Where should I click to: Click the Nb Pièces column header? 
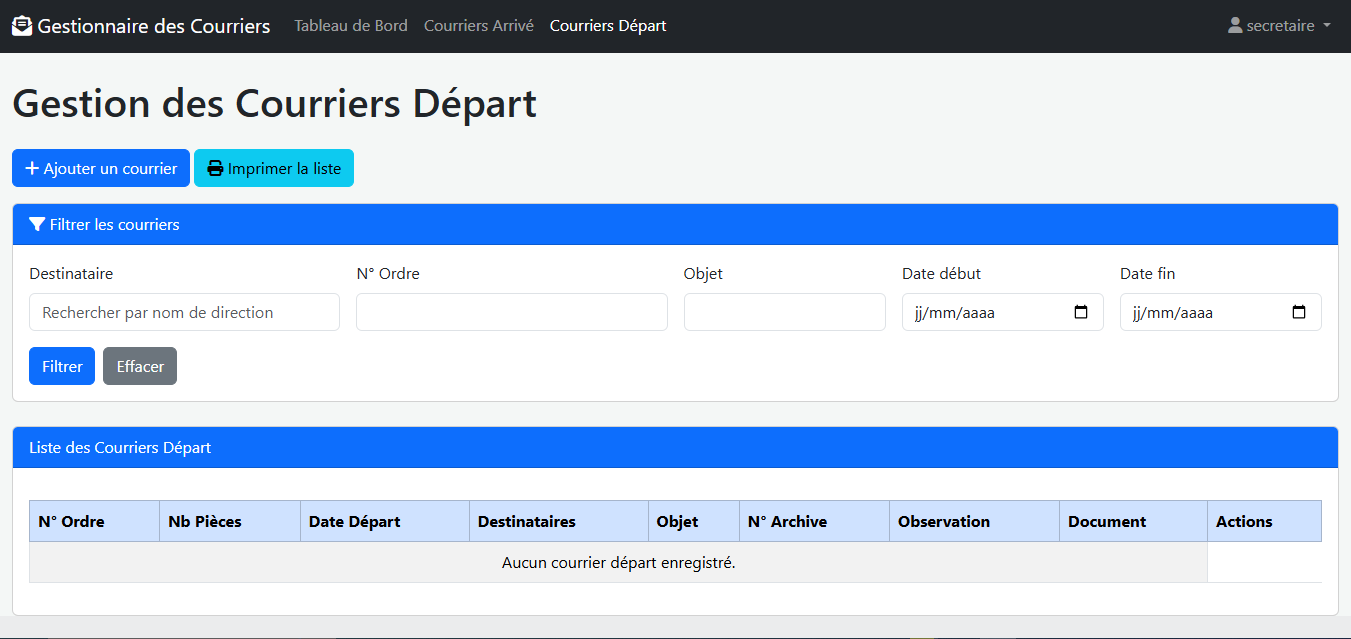click(x=230, y=521)
